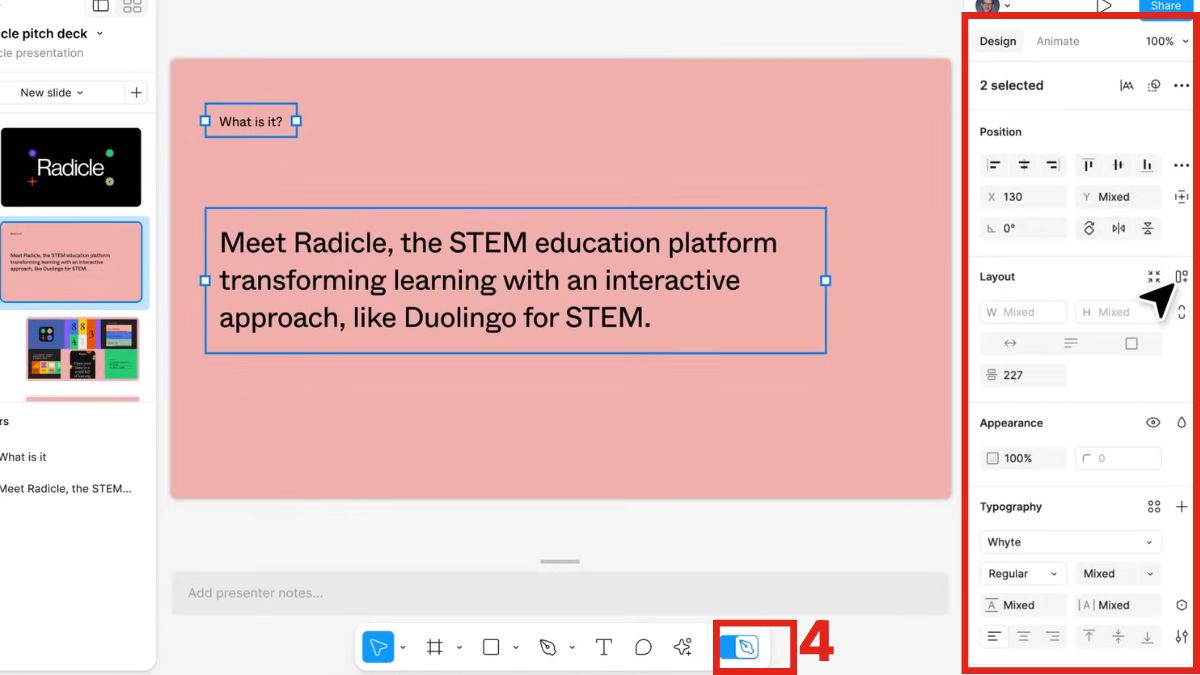Click the hexagon icon beside letter spacing
1200x675 pixels.
(1181, 605)
